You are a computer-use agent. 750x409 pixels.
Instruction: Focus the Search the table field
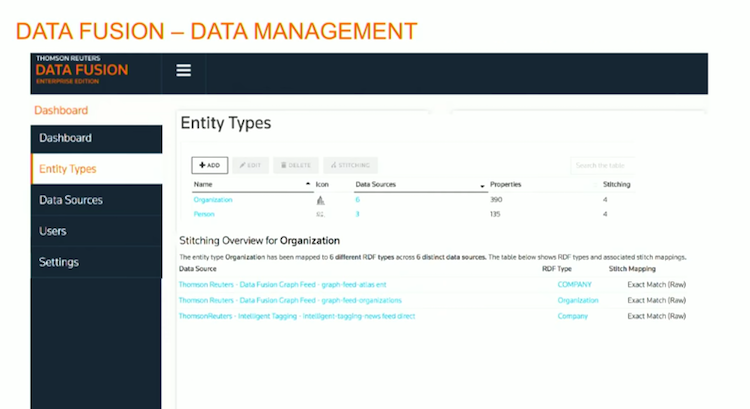tap(602, 166)
